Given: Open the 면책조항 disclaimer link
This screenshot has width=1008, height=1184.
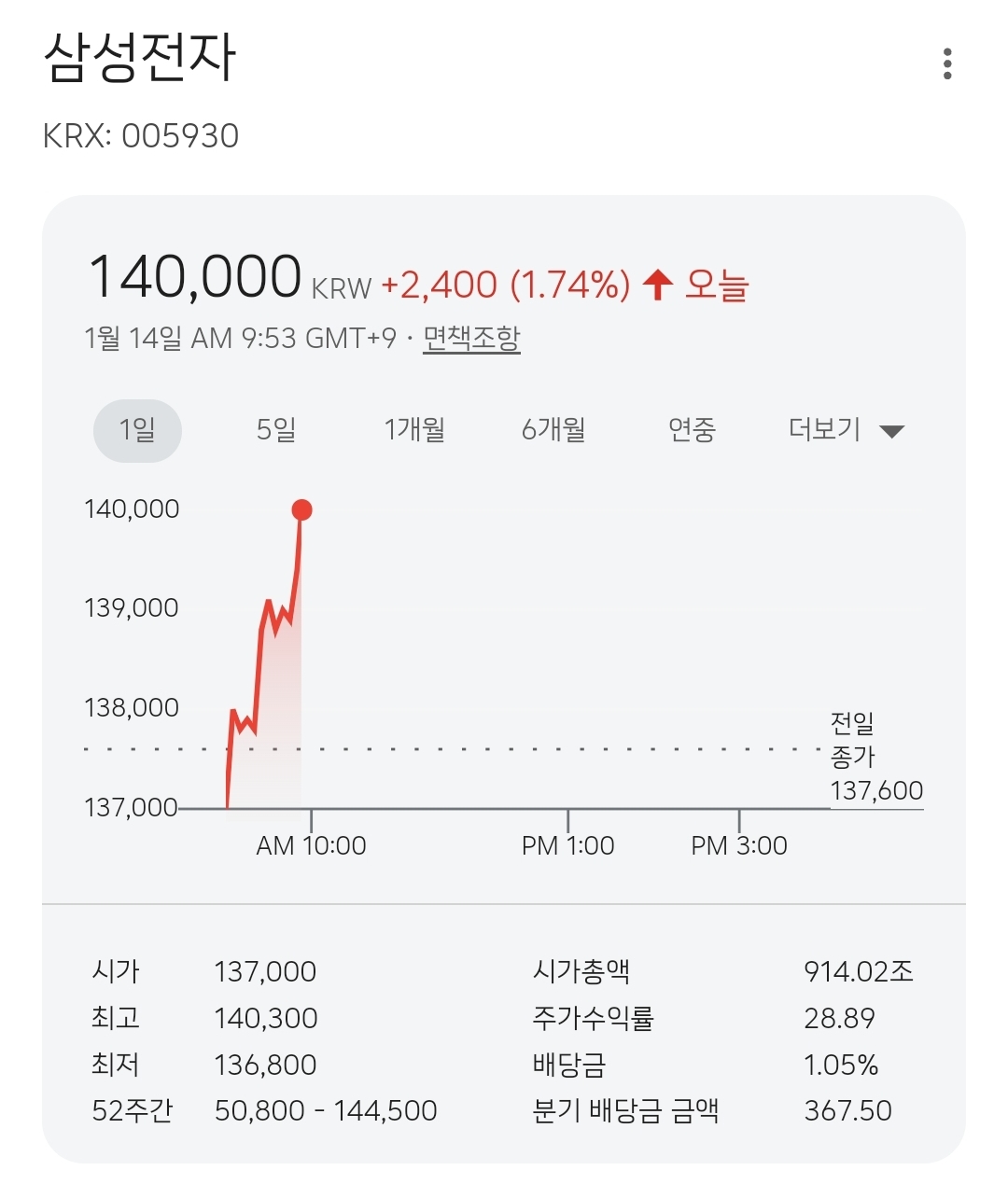Looking at the screenshot, I should 471,338.
